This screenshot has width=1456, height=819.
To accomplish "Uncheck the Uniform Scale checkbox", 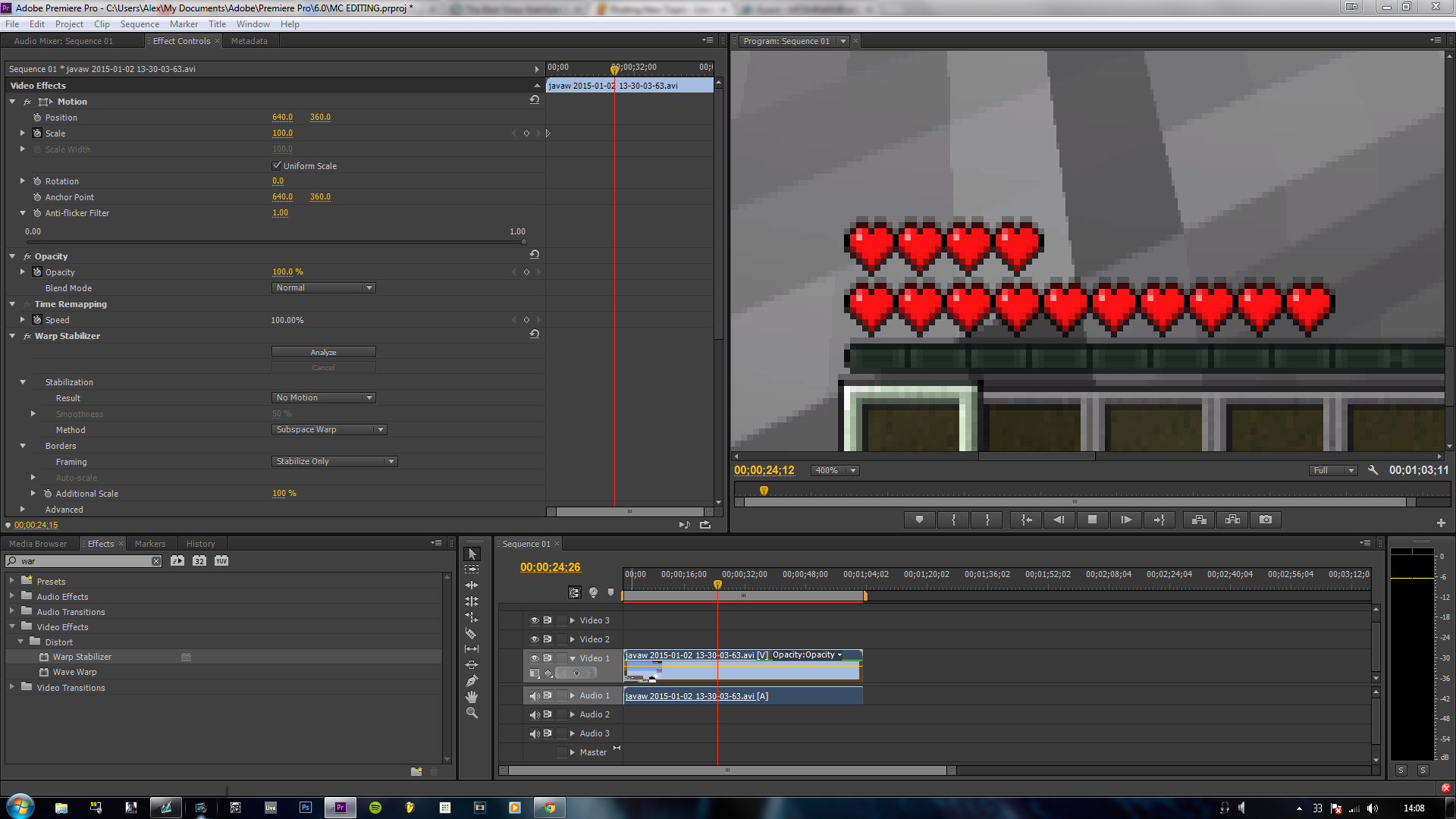I will pos(277,165).
